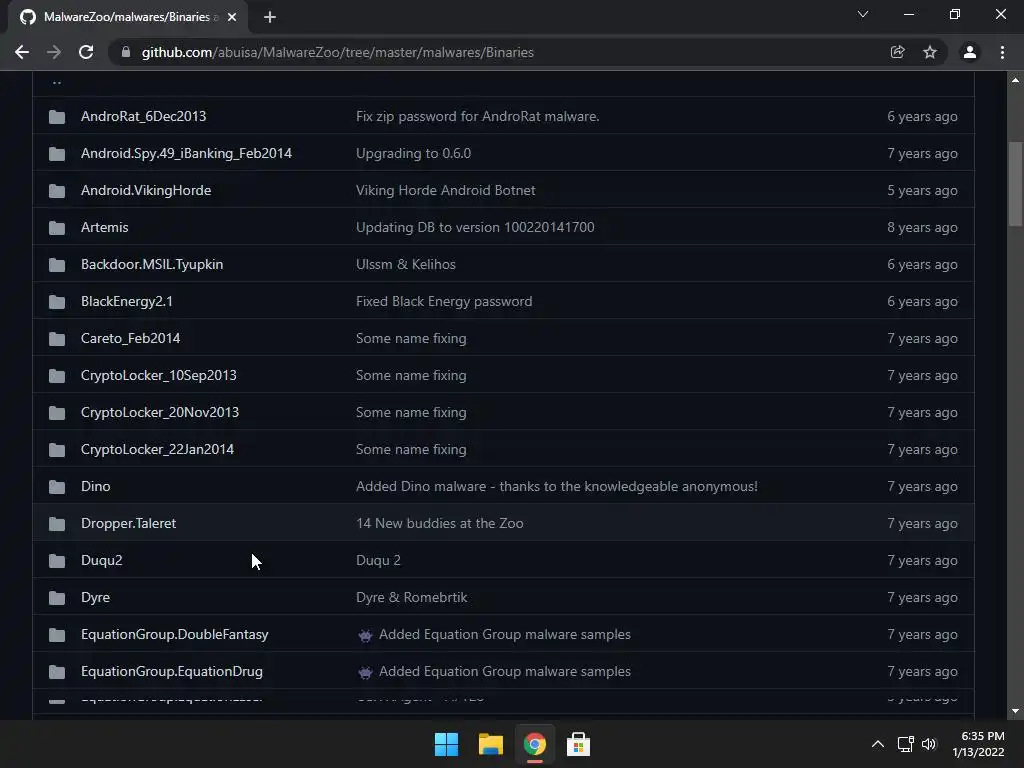
Task: Go back using the browser back arrow
Action: pyautogui.click(x=22, y=52)
